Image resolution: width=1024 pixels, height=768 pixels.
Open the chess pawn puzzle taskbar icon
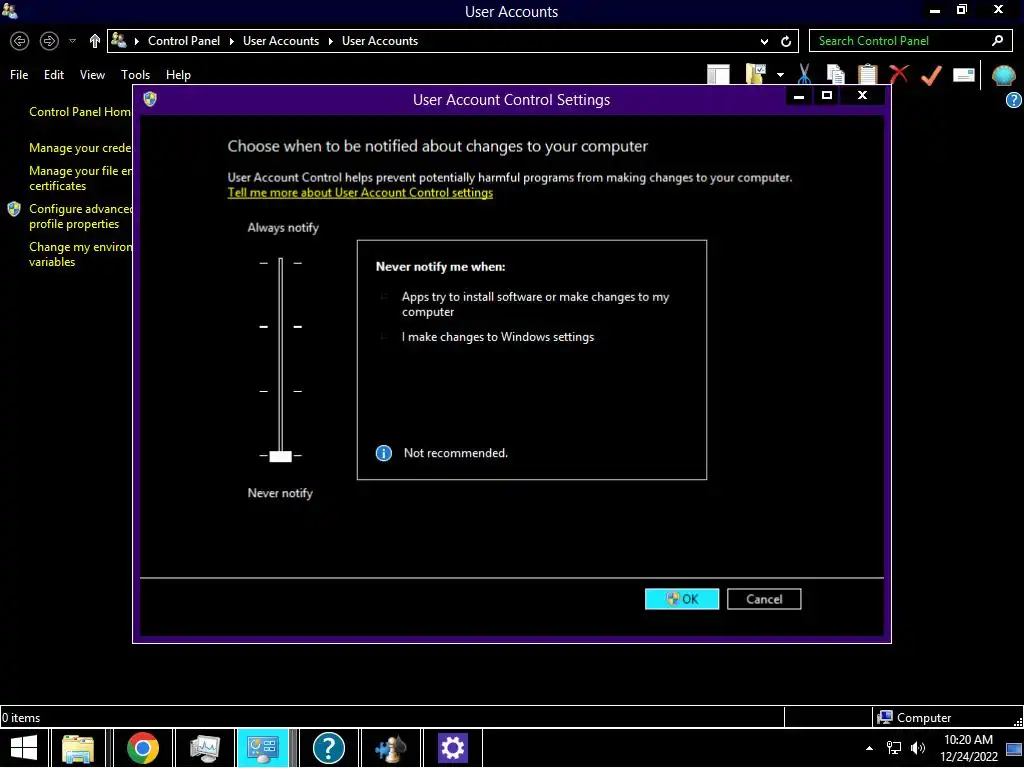[391, 748]
